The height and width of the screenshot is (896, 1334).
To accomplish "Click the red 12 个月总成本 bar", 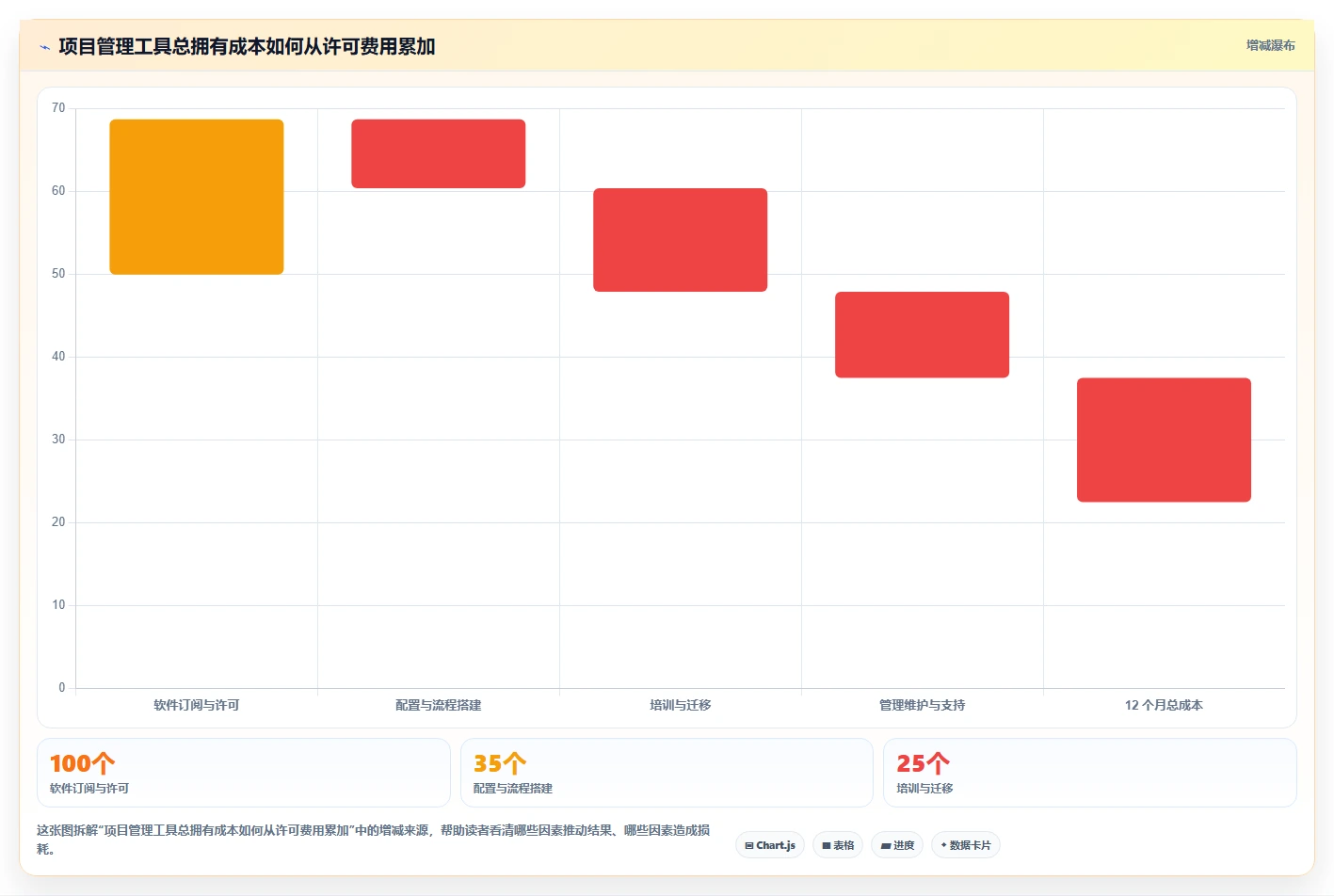I will pos(1165,440).
